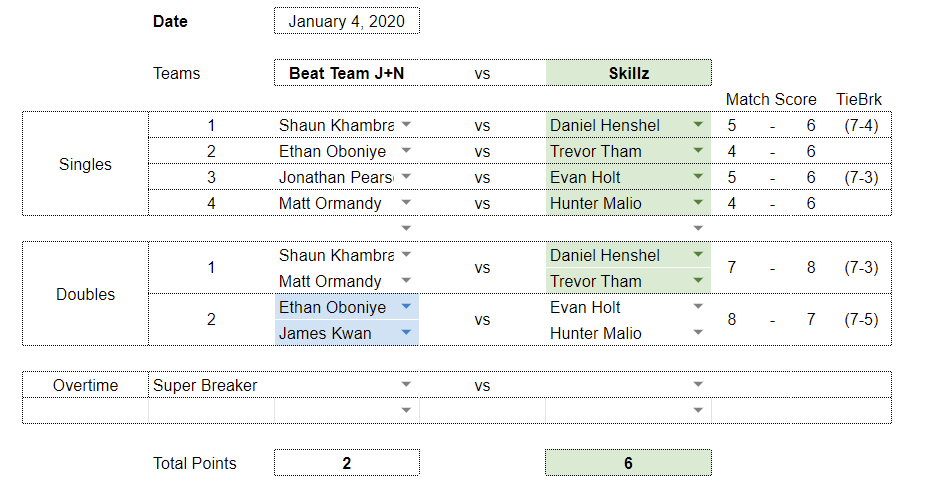The height and width of the screenshot is (503, 940).
Task: Expand the green Daniel Henshel singles dropdown
Action: [x=698, y=125]
